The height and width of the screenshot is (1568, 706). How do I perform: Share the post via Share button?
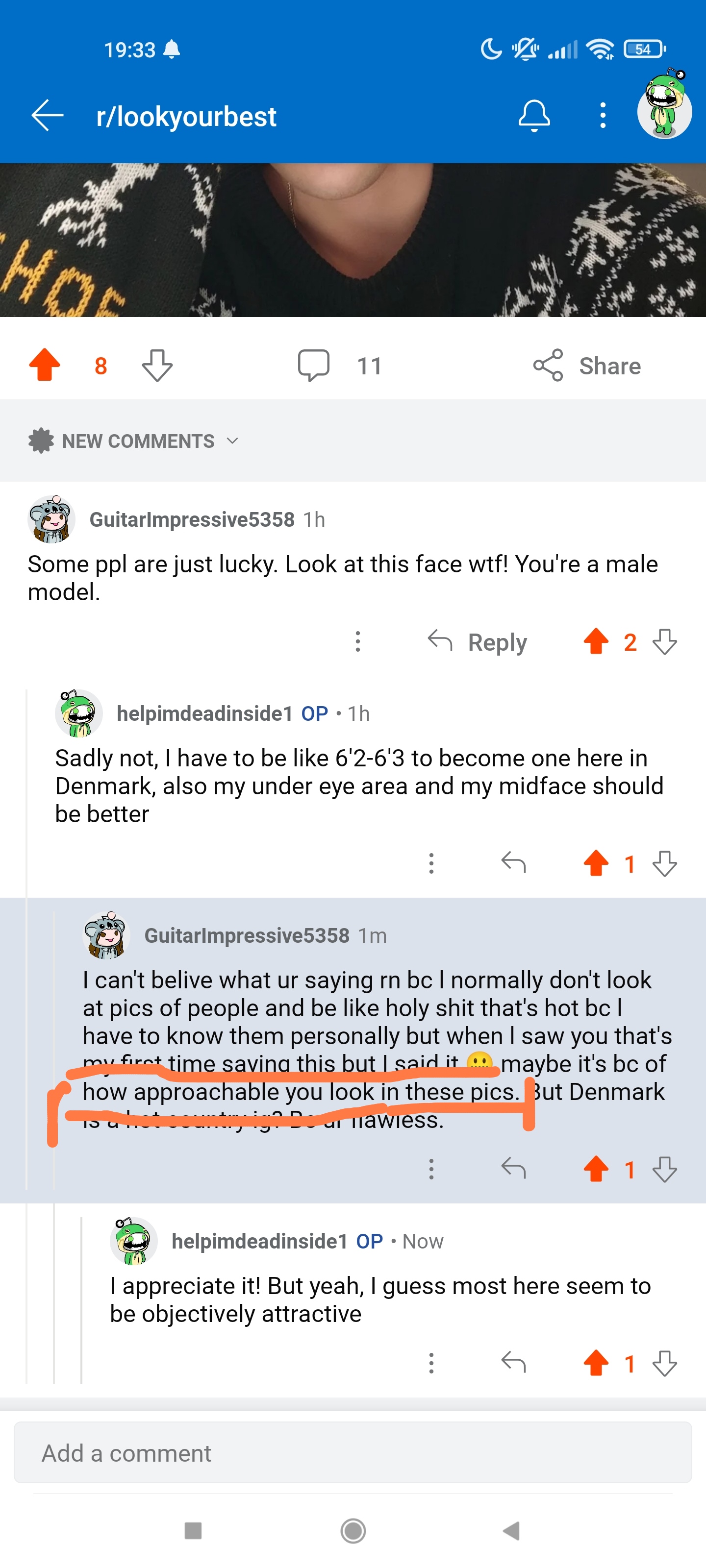pyautogui.click(x=586, y=366)
